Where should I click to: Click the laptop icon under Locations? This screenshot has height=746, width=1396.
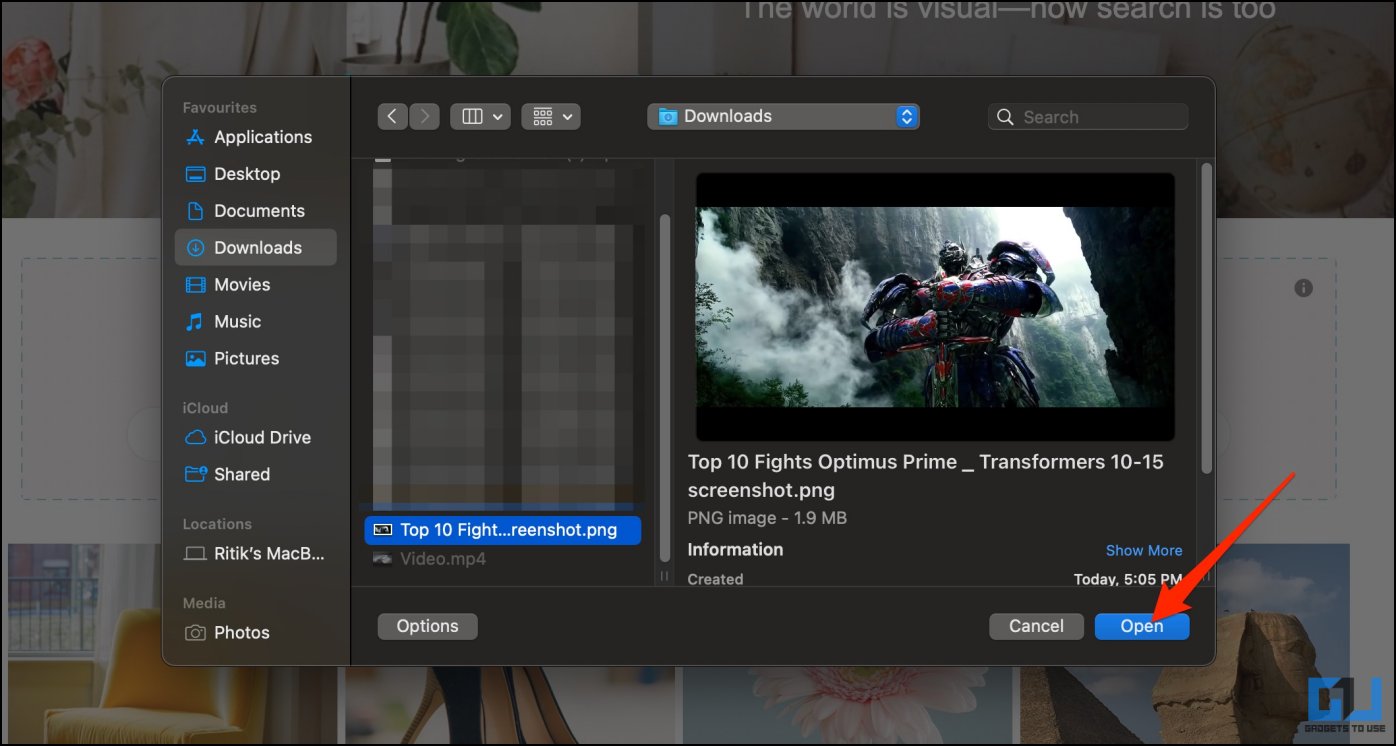click(196, 553)
